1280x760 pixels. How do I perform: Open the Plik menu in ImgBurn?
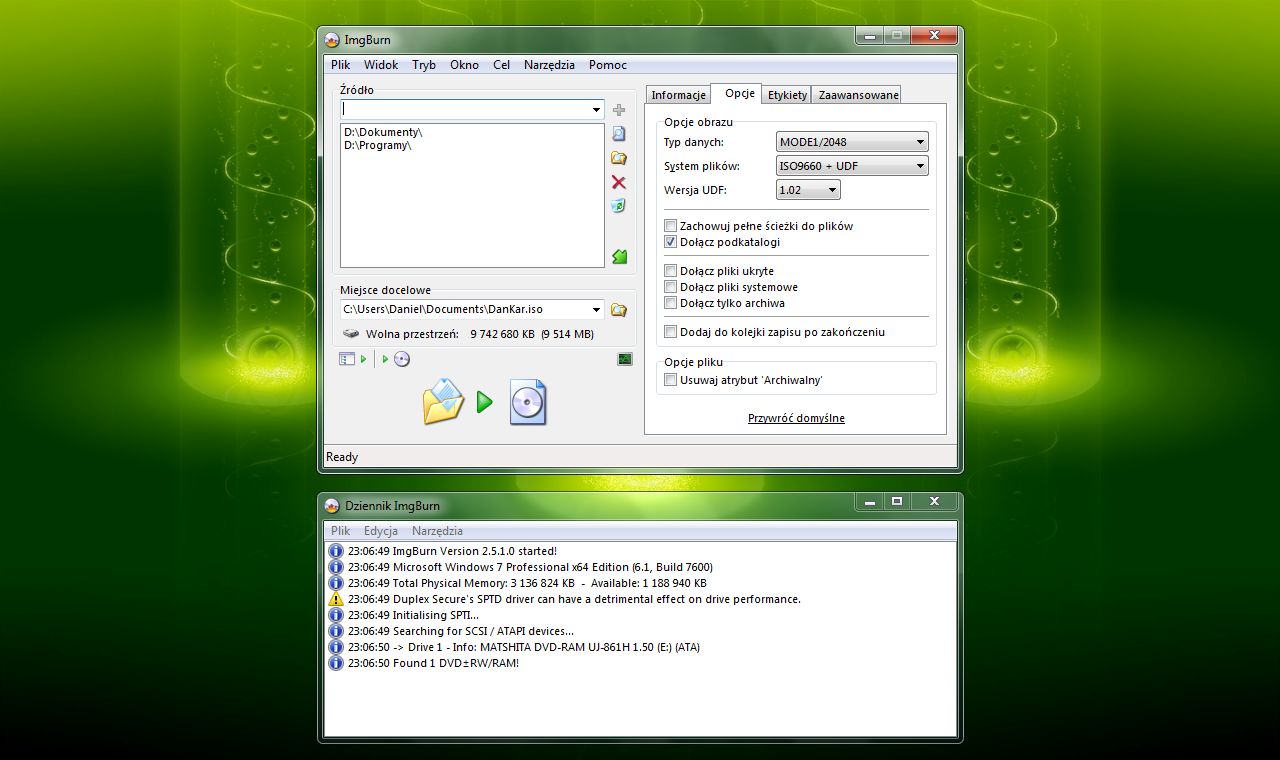(x=340, y=65)
